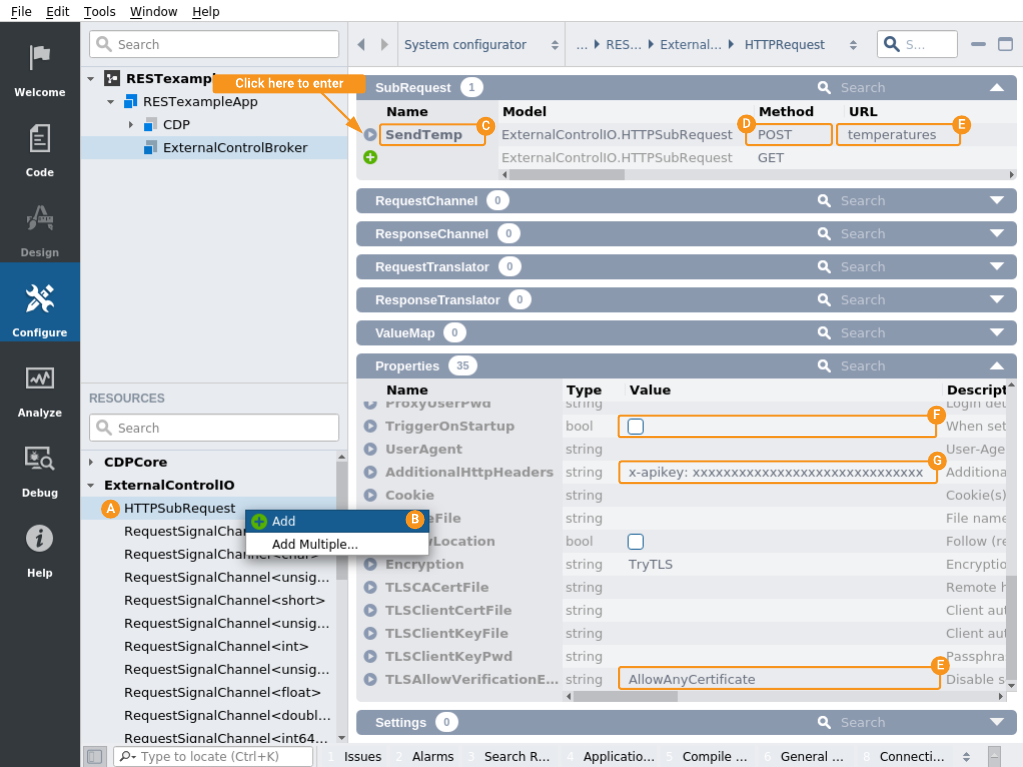Click arrow icon beside SendTemp row
Image resolution: width=1023 pixels, height=767 pixels.
[370, 135]
